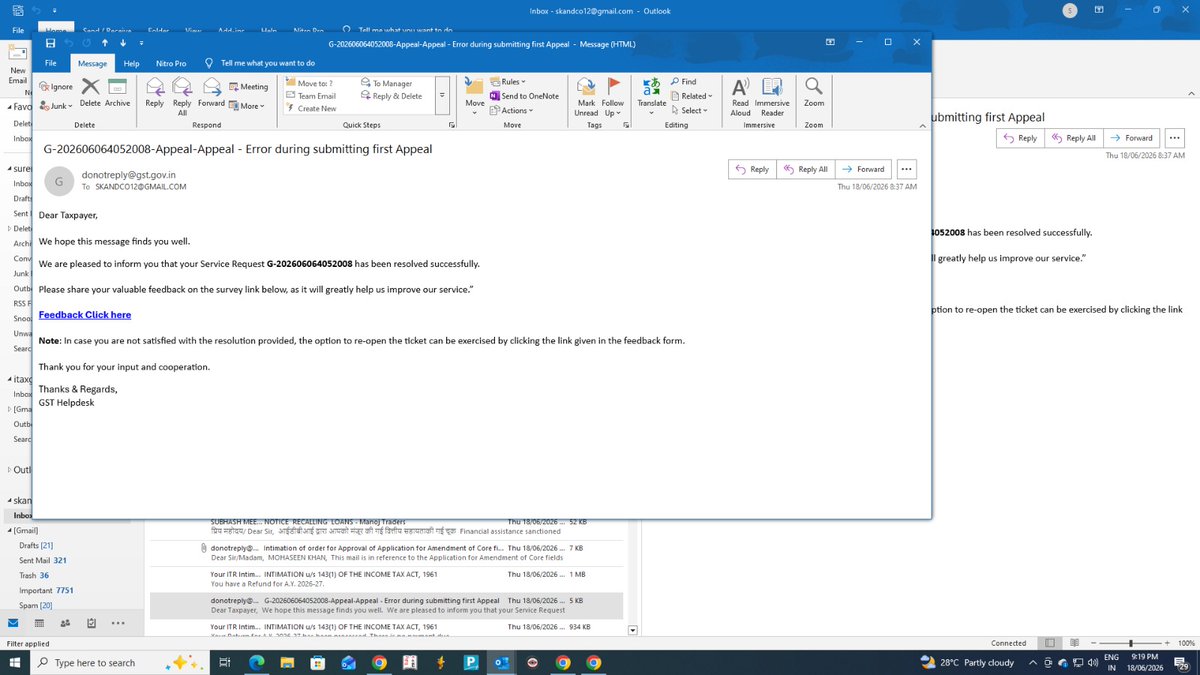This screenshot has height=675, width=1200.
Task: Expand the More respond options dropdown
Action: [247, 106]
